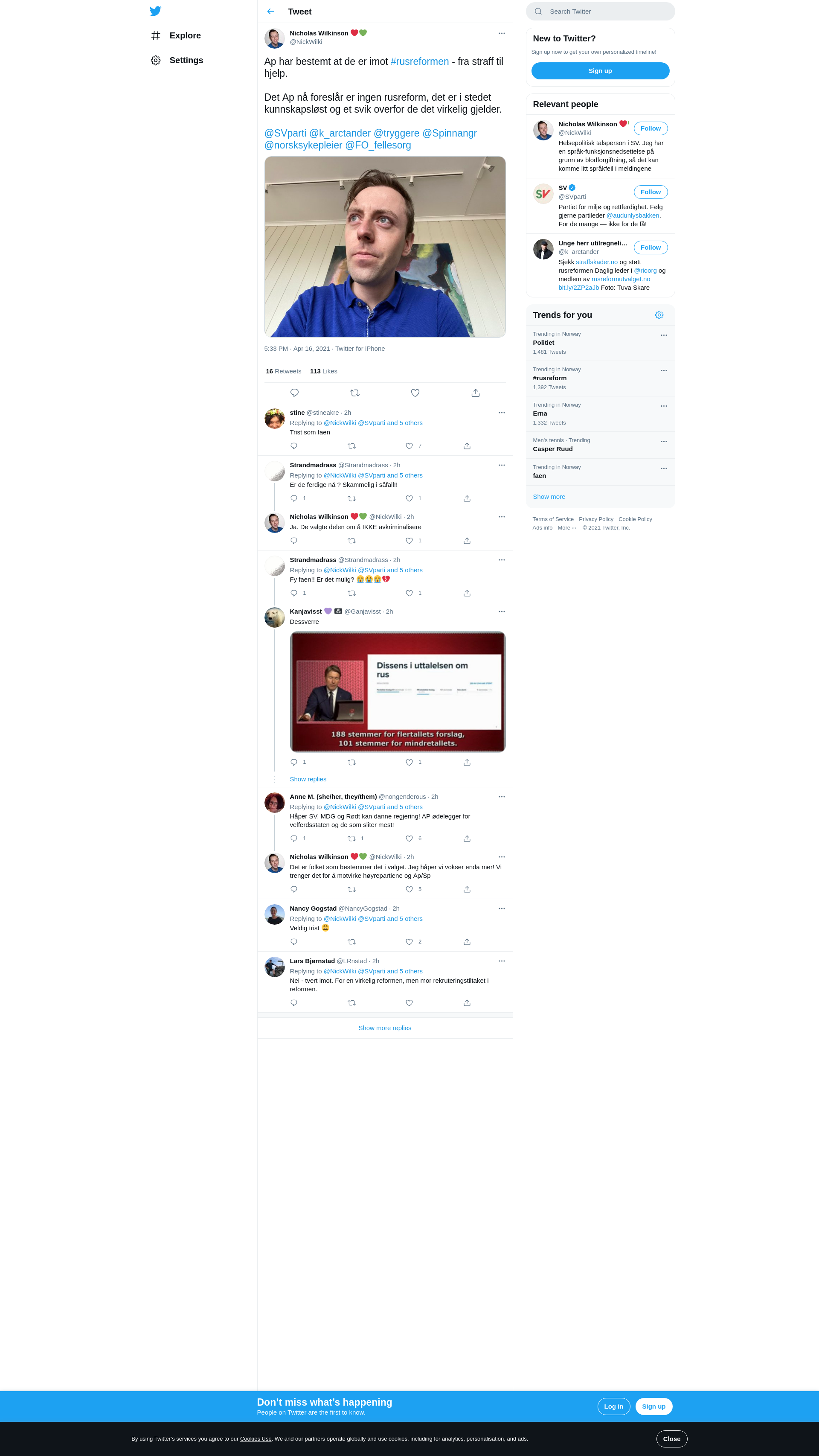Go back with the arrow icon
Screen dimensions: 819x1456
click(x=270, y=11)
